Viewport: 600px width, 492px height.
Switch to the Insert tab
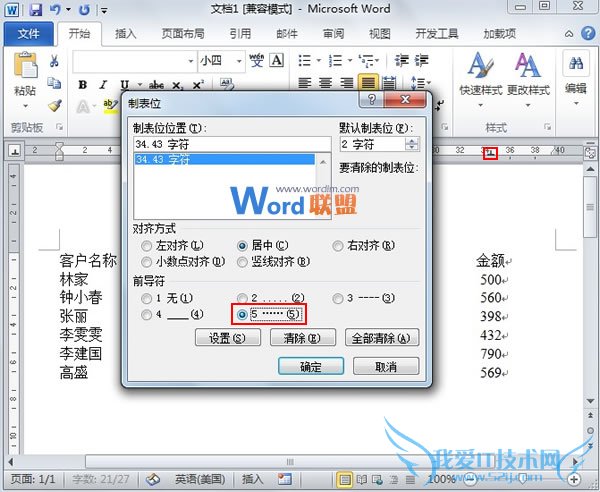(x=126, y=34)
